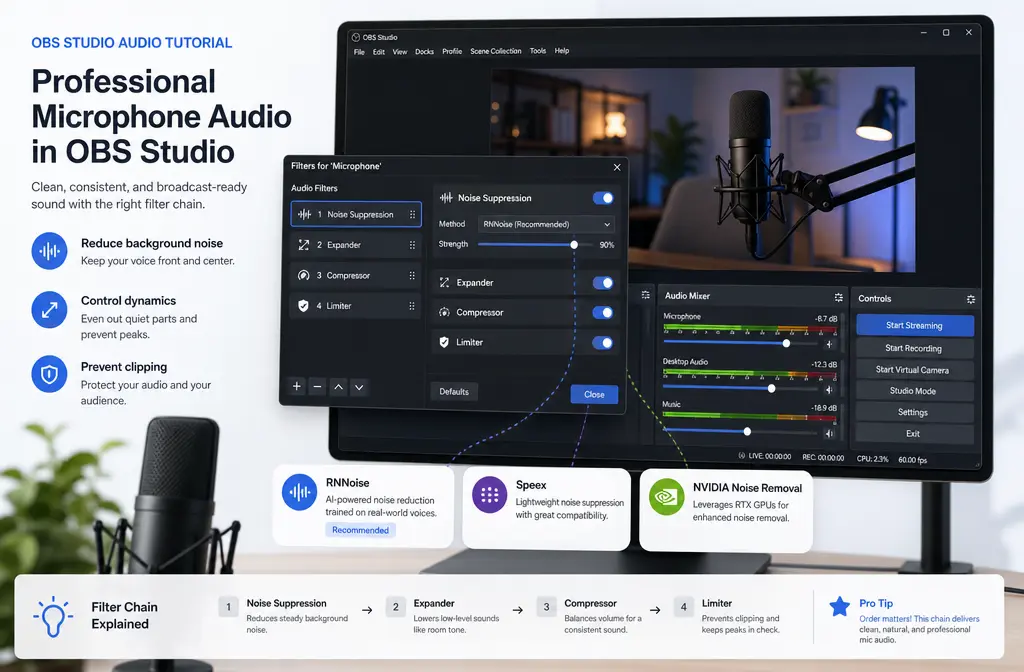Expand the Compressor properties section
The height and width of the screenshot is (672, 1024).
point(524,312)
